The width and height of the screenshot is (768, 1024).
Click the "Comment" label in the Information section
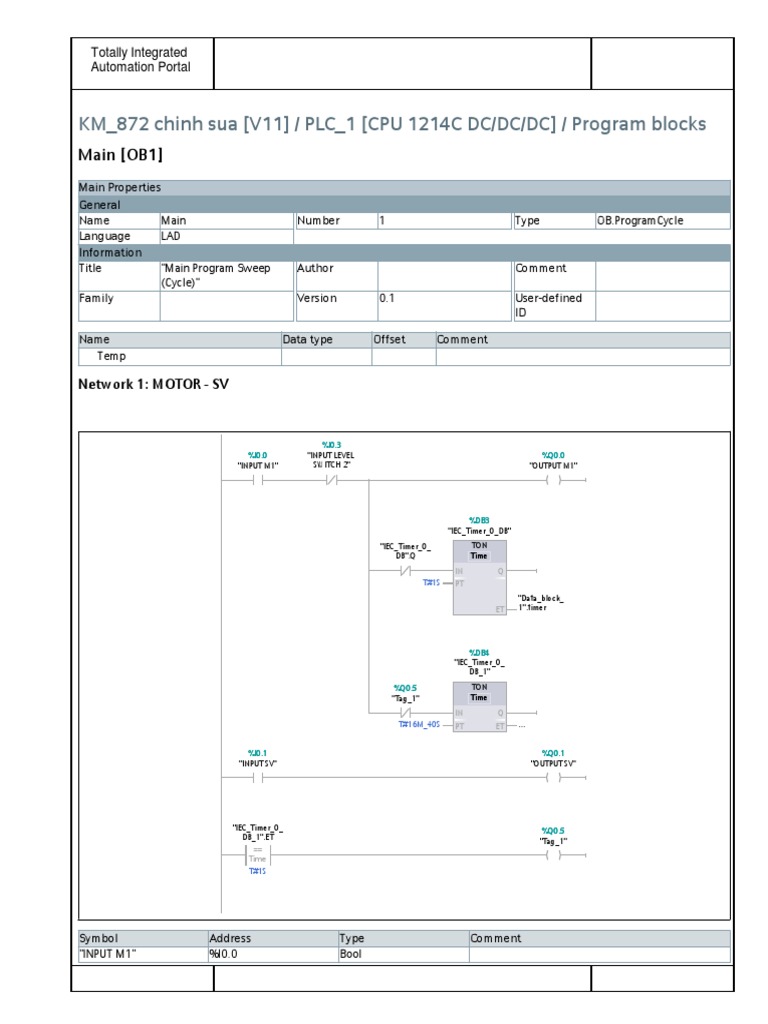554,276
